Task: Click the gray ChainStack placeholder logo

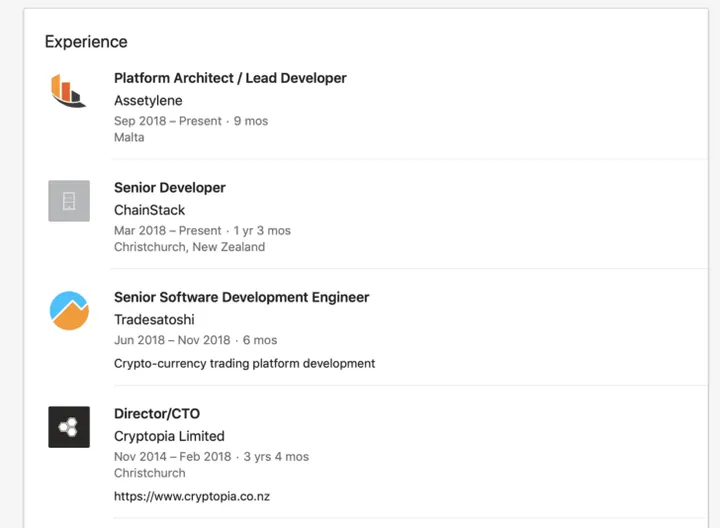Action: pyautogui.click(x=69, y=201)
